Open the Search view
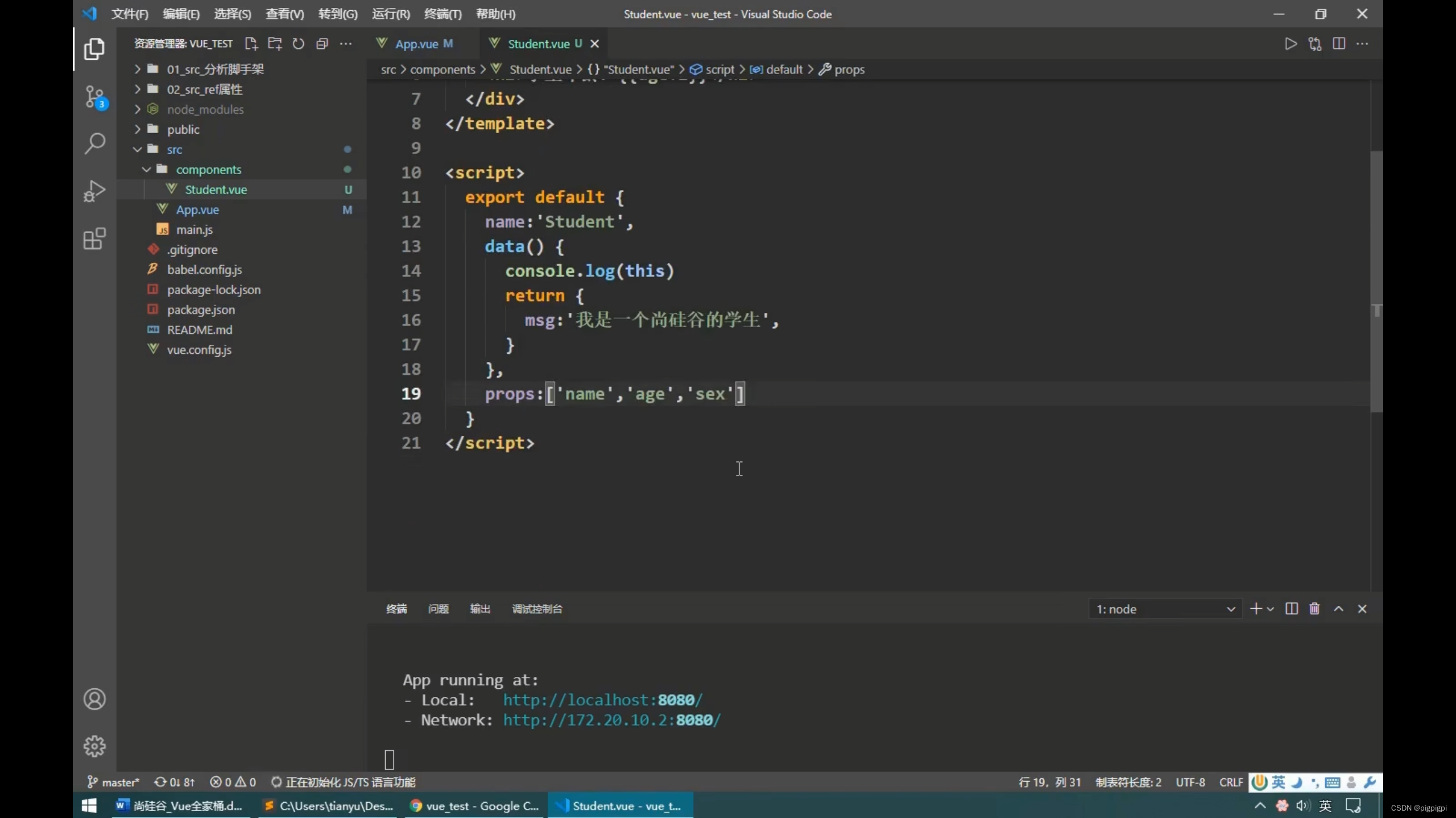Screen dimensions: 1456x818 point(94,143)
